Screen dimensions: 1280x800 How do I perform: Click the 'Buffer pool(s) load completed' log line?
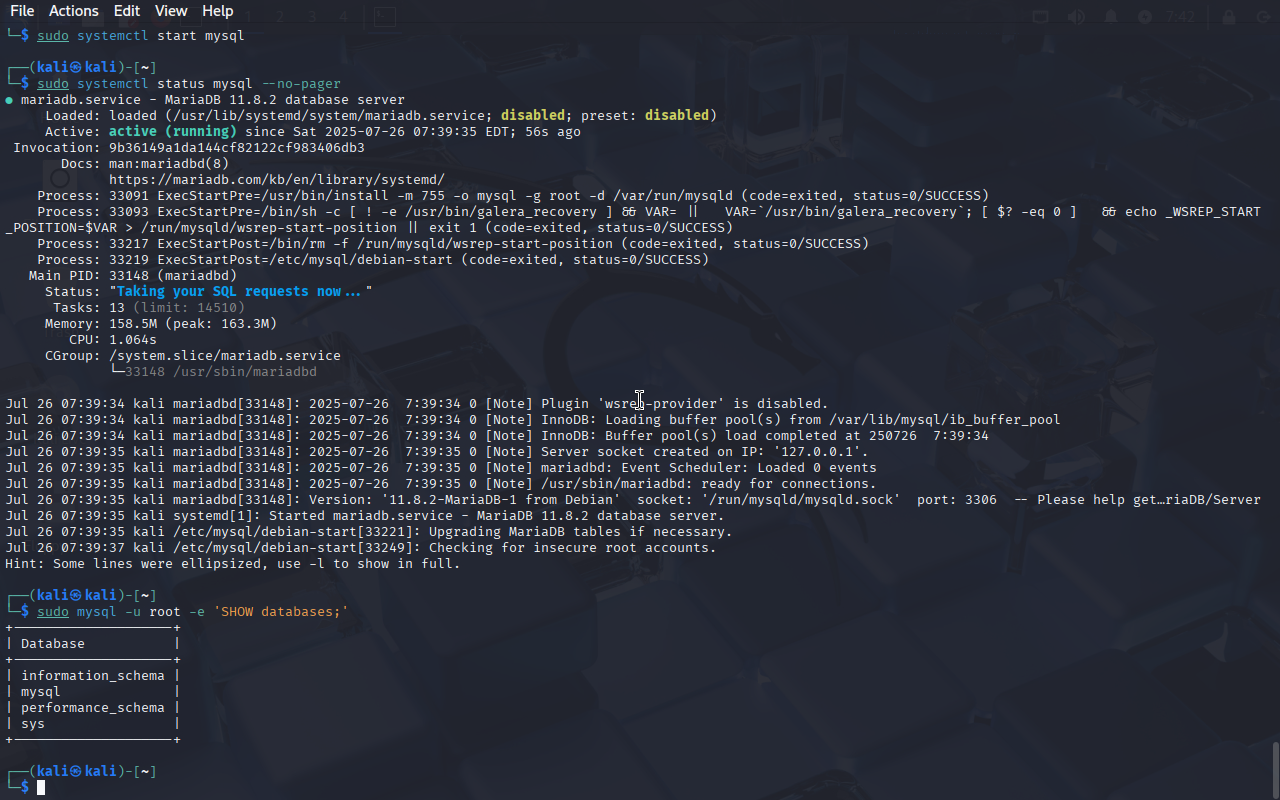(497, 436)
